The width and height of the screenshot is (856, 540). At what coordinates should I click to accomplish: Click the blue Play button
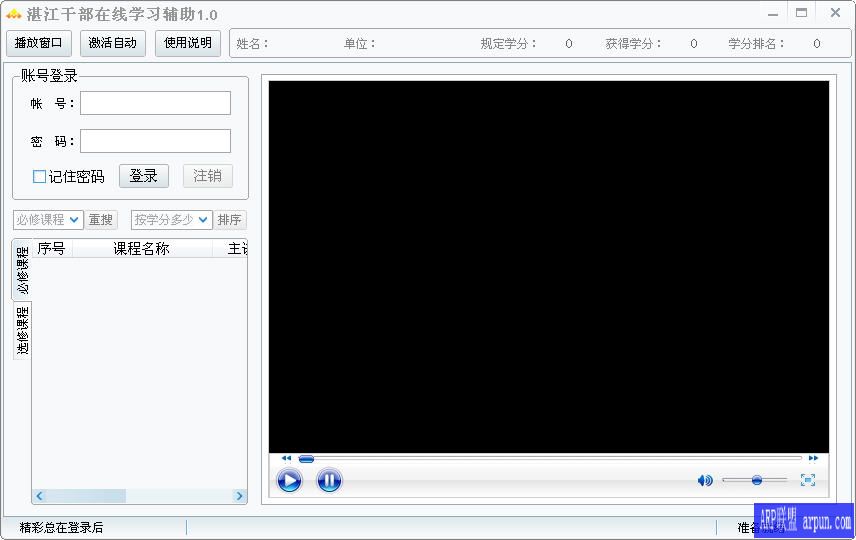(x=289, y=481)
